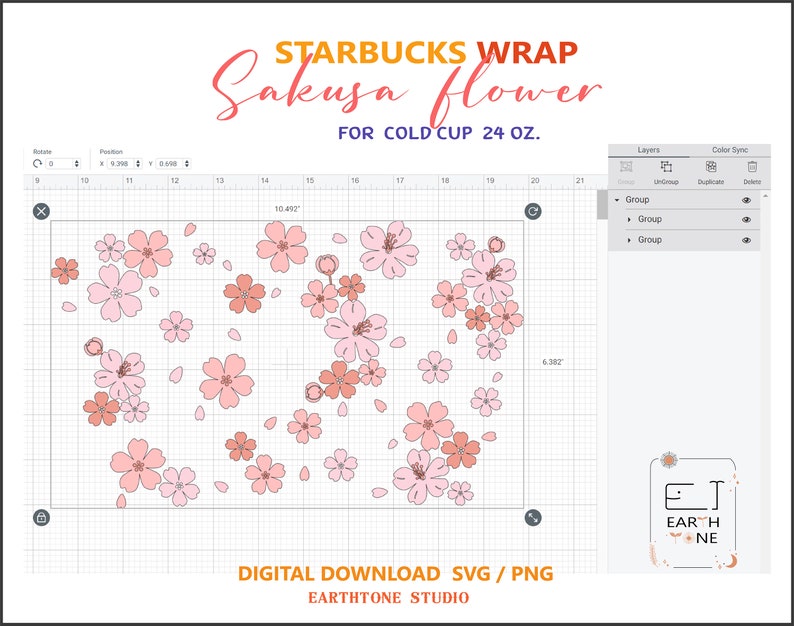Click the Rotate icon beside angle field
Viewport: 794px width, 626px height.
(x=37, y=164)
